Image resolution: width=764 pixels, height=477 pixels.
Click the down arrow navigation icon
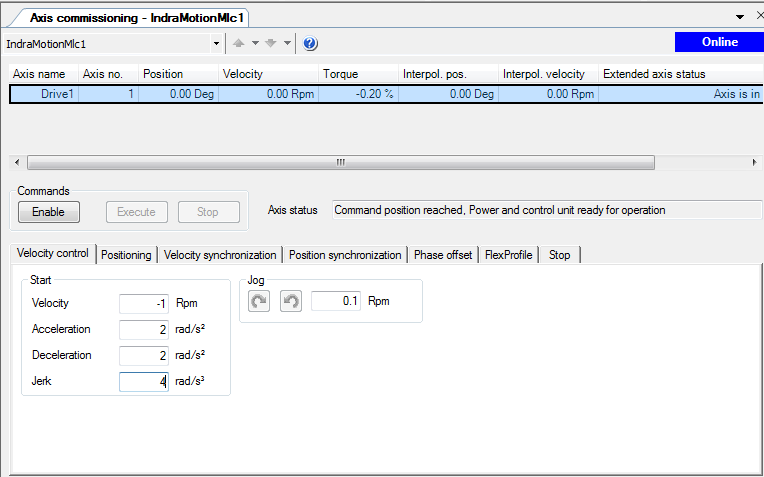pos(270,43)
